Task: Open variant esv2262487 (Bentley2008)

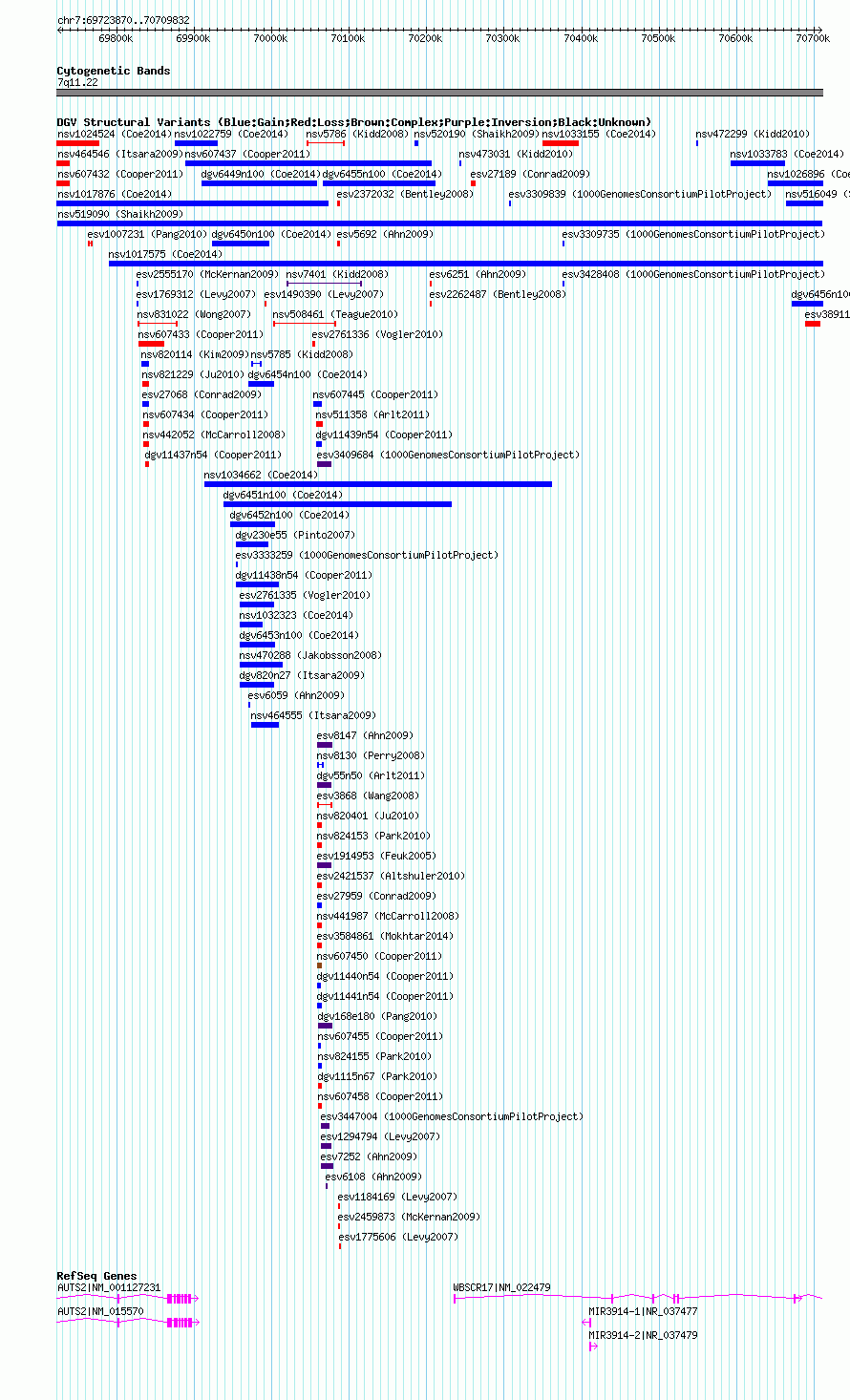Action: coord(498,294)
